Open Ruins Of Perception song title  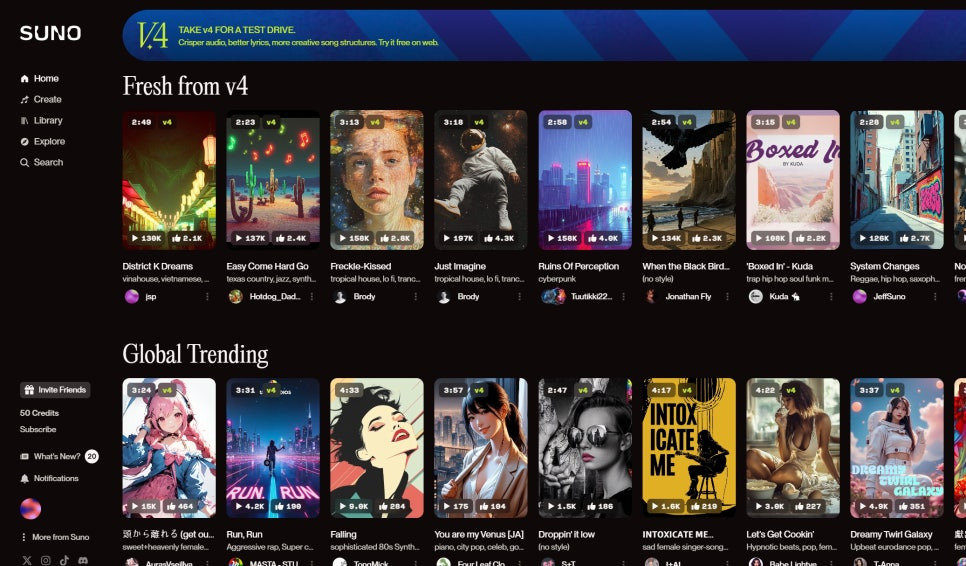coord(578,266)
